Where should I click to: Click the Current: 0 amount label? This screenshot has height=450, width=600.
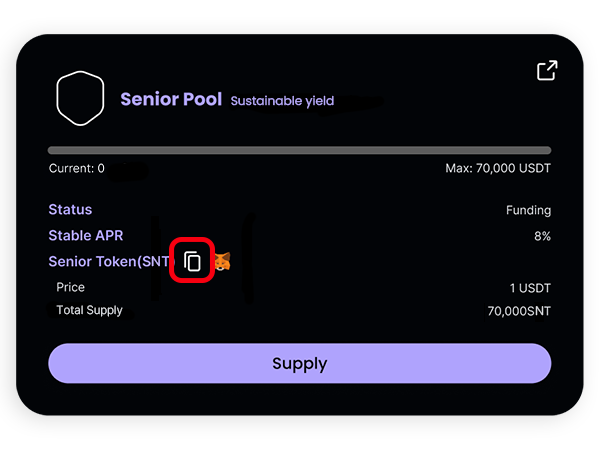pos(76,169)
